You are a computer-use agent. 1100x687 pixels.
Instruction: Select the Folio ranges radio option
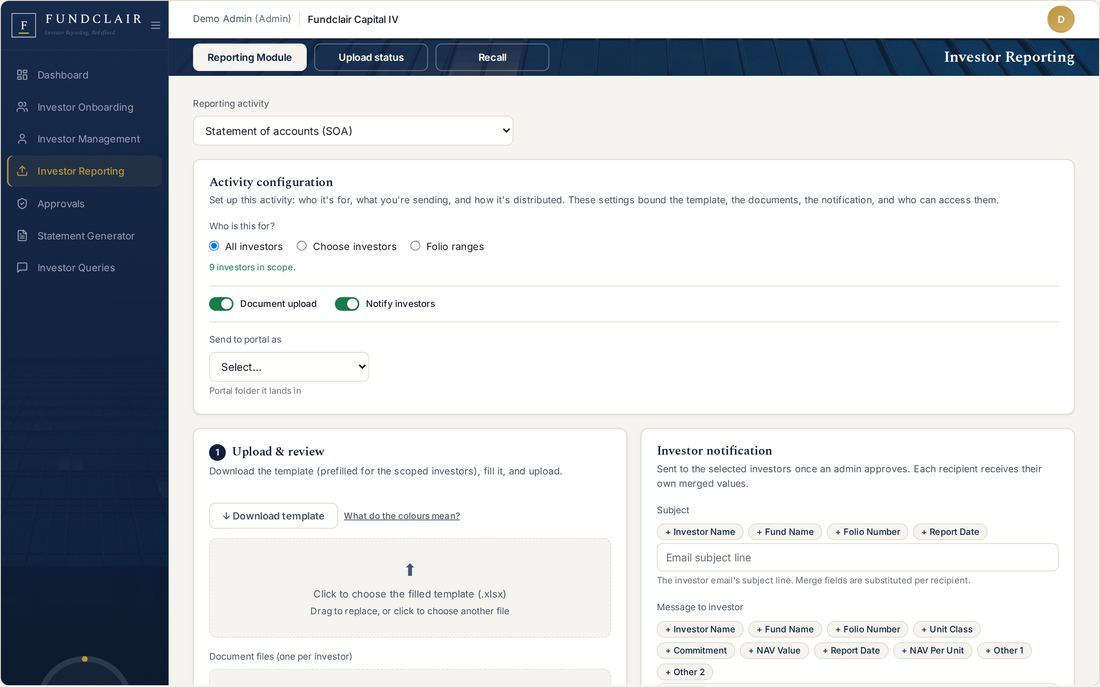(x=415, y=246)
